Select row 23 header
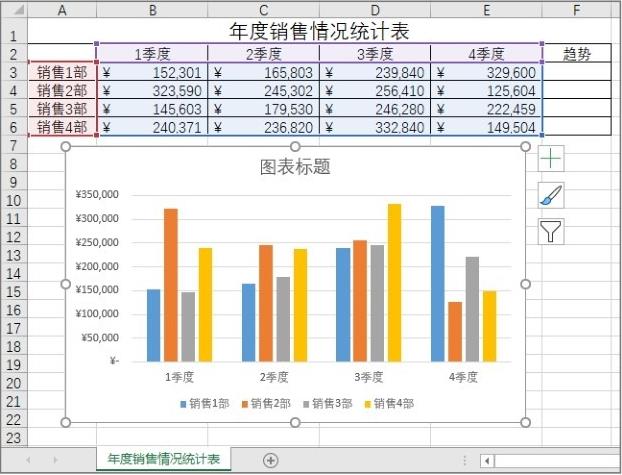This screenshot has height=475, width=622. click(13, 438)
